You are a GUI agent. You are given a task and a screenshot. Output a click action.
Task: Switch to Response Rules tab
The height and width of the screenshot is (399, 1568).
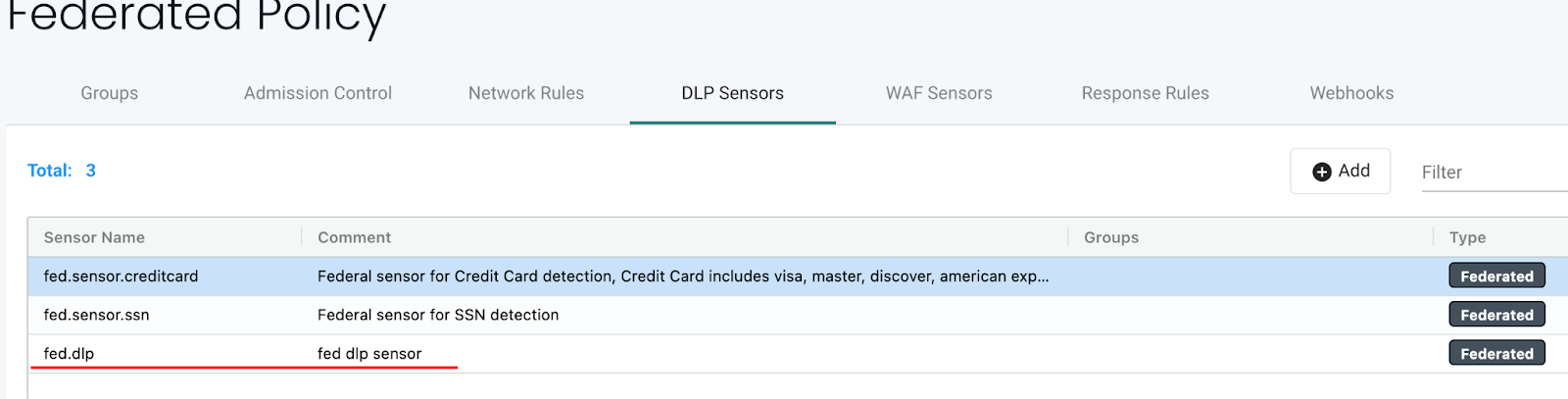click(x=1145, y=93)
